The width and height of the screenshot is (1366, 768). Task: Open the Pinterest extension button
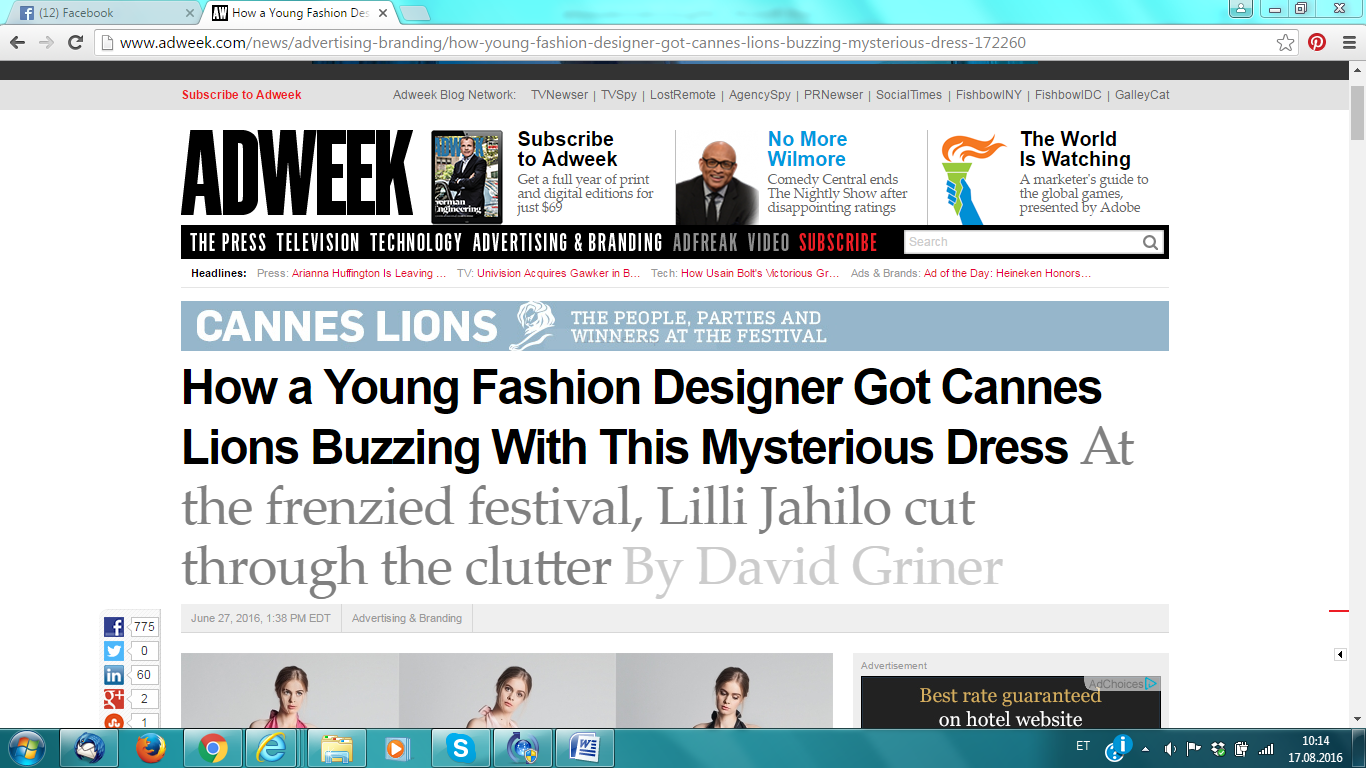(1317, 43)
